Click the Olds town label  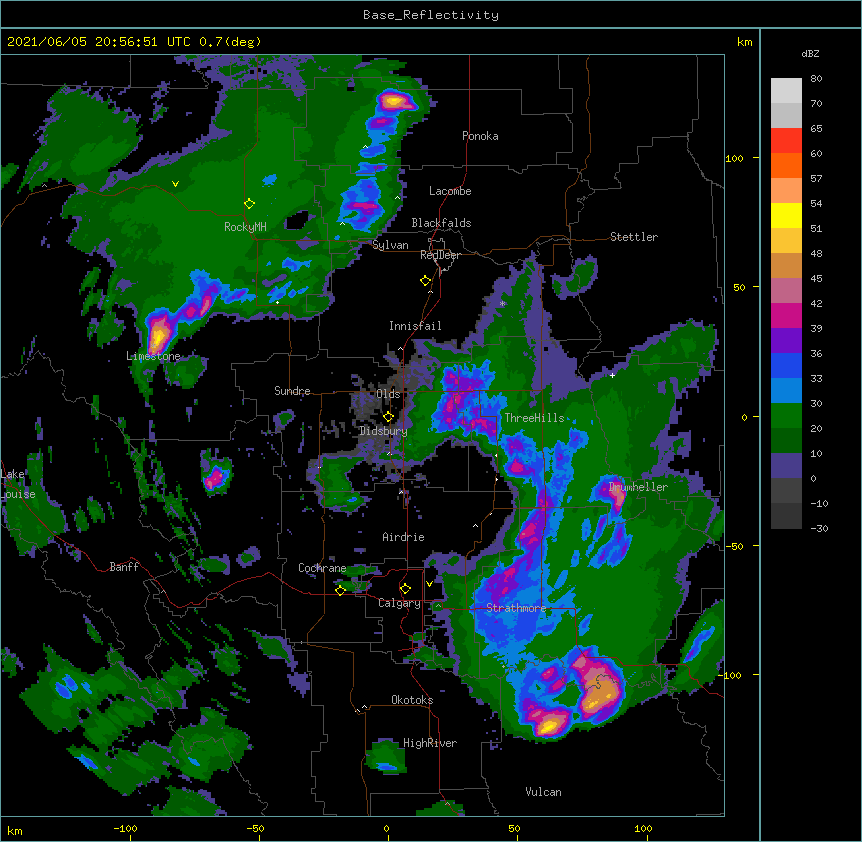388,394
